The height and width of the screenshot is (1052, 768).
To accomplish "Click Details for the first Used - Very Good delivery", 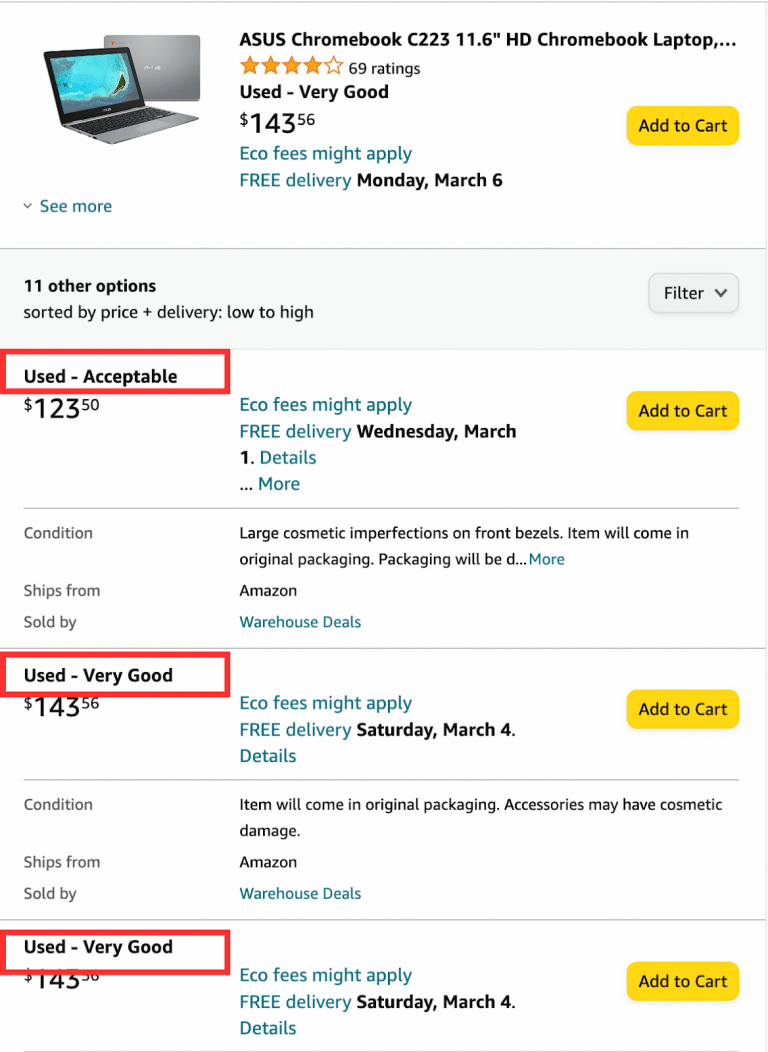I will click(x=267, y=756).
